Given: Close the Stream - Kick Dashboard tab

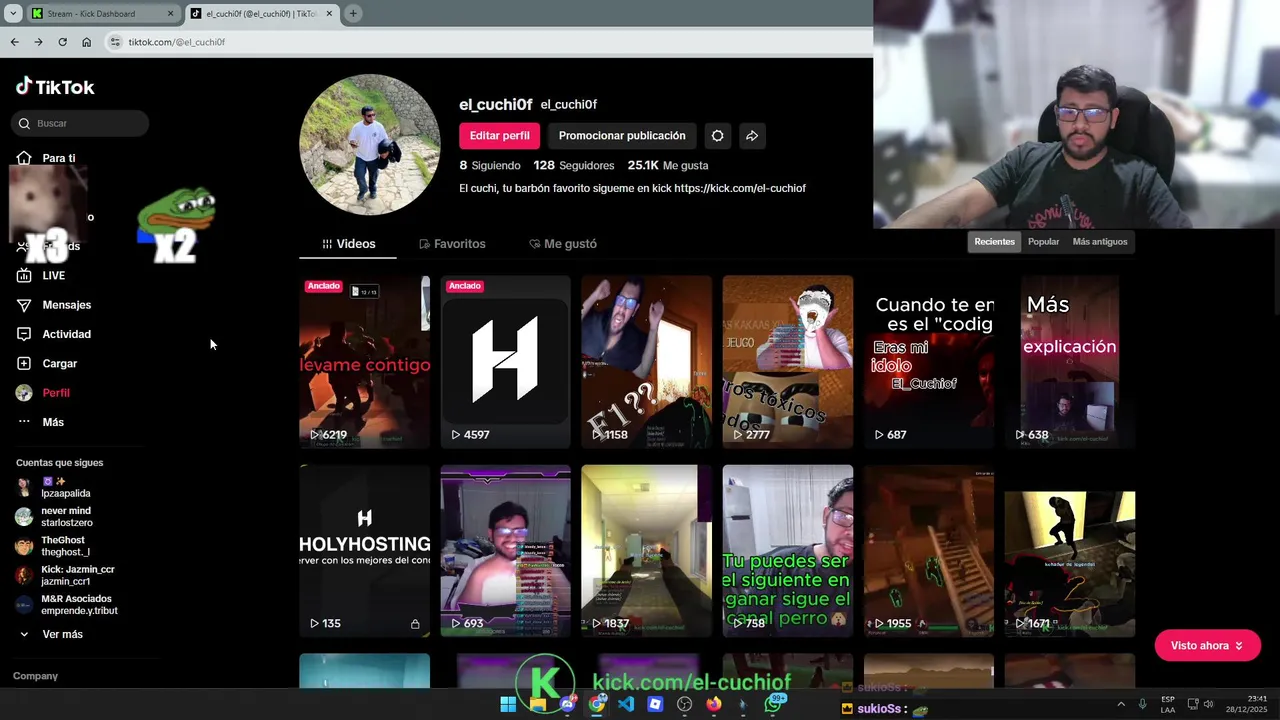Looking at the screenshot, I should pyautogui.click(x=170, y=14).
